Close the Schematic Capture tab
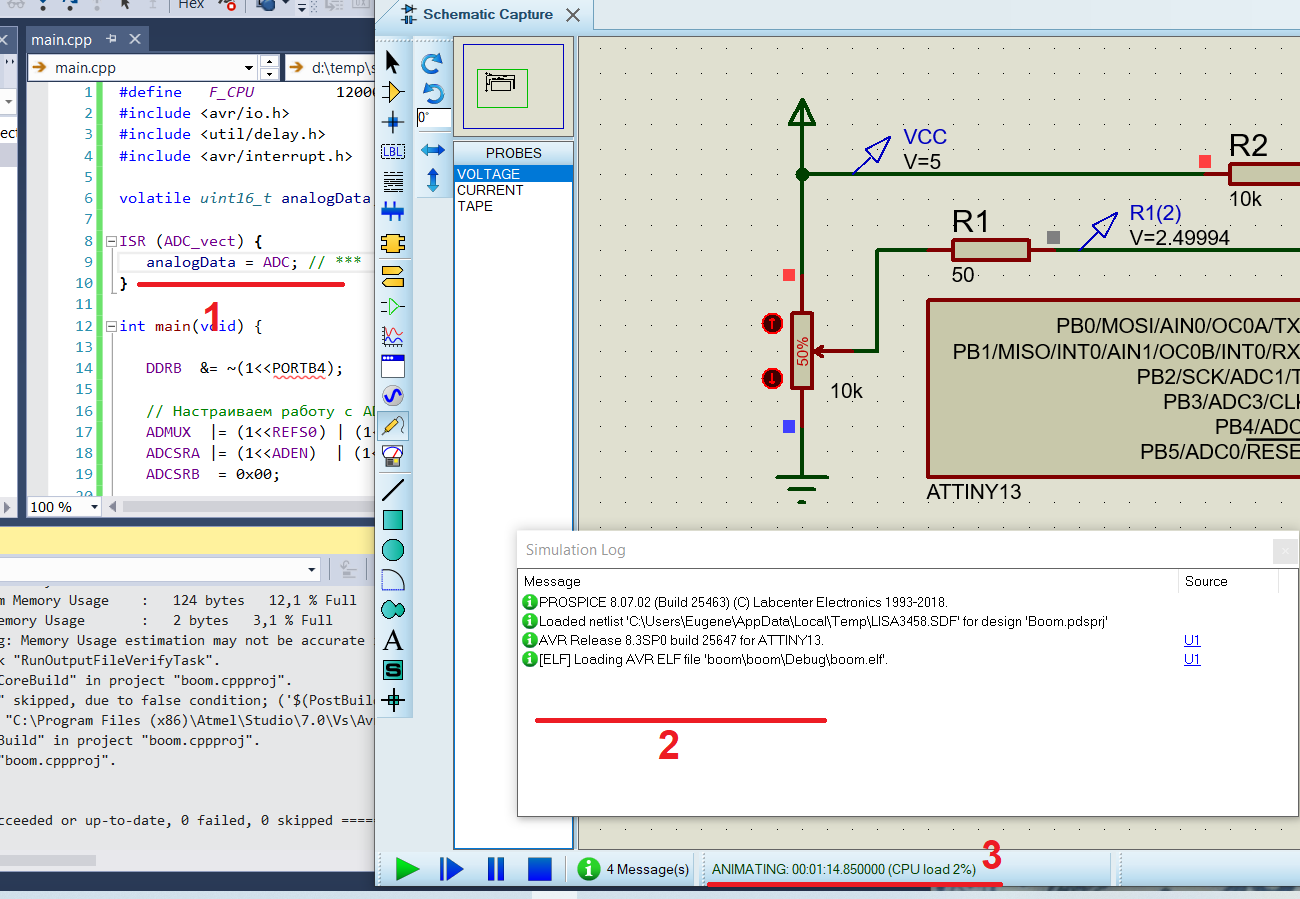Viewport: 1300px width, 899px height. pos(573,15)
